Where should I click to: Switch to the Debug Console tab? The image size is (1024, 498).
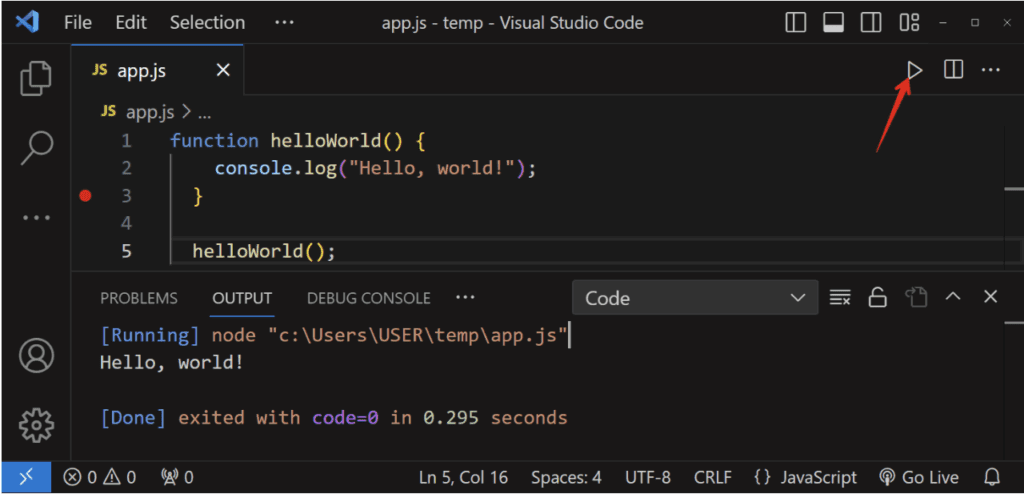click(x=368, y=298)
